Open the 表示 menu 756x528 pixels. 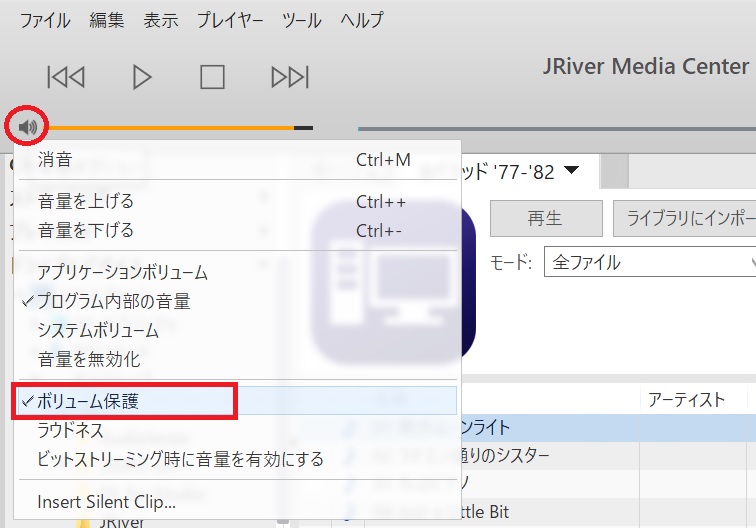tap(161, 20)
